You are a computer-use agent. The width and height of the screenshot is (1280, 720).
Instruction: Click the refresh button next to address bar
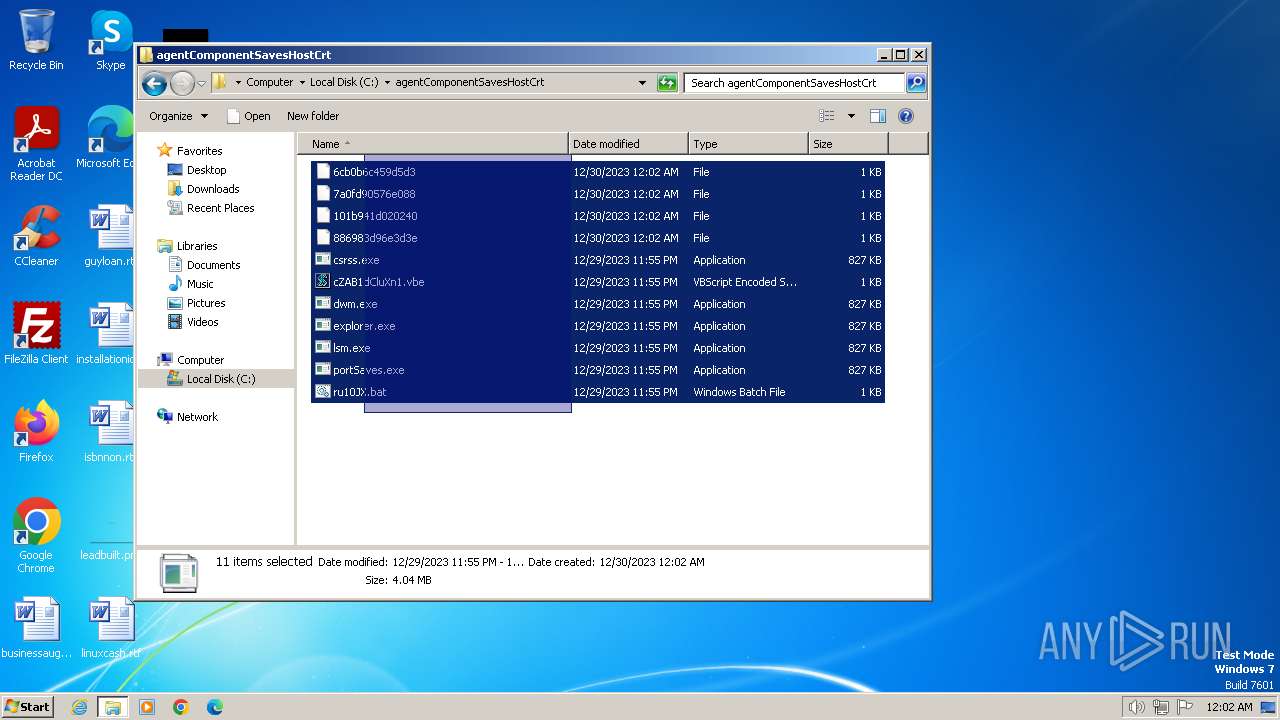(667, 83)
